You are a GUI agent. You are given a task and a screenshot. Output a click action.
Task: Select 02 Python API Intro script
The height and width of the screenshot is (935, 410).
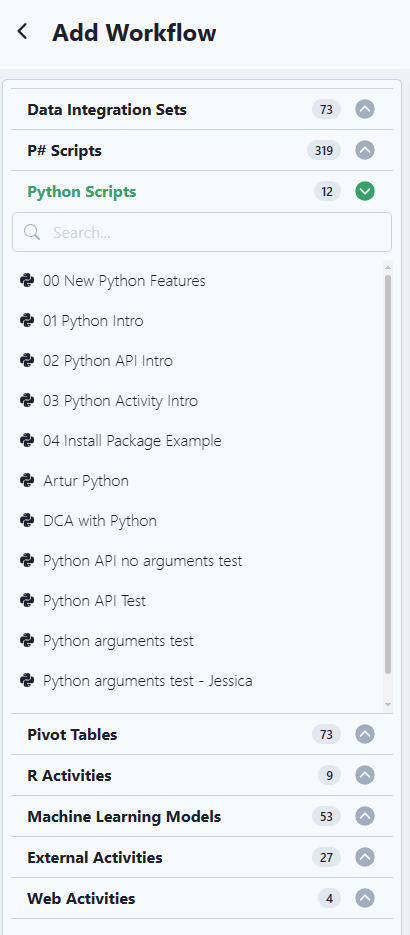point(108,360)
